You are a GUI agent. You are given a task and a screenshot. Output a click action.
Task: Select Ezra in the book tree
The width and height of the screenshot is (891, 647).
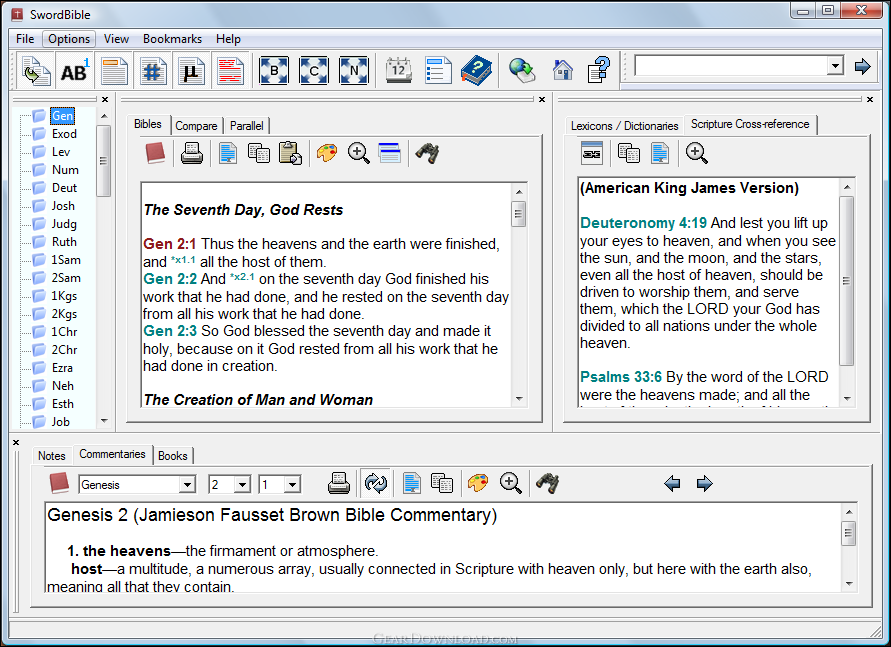coord(62,368)
